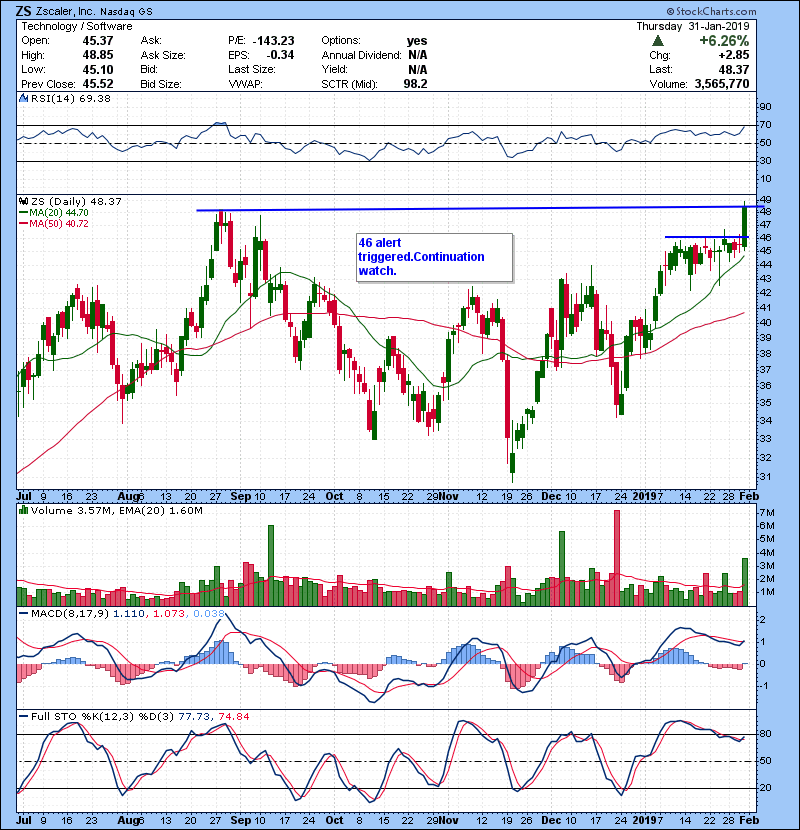Click the Low value 45.10
This screenshot has width=800, height=830.
(x=98, y=69)
